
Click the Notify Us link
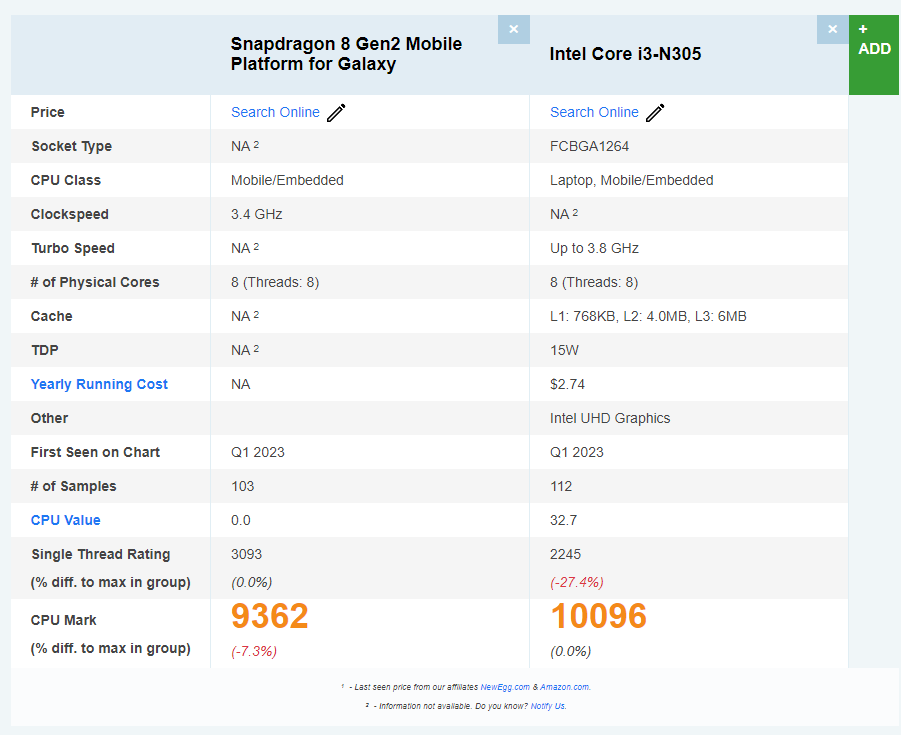(548, 706)
